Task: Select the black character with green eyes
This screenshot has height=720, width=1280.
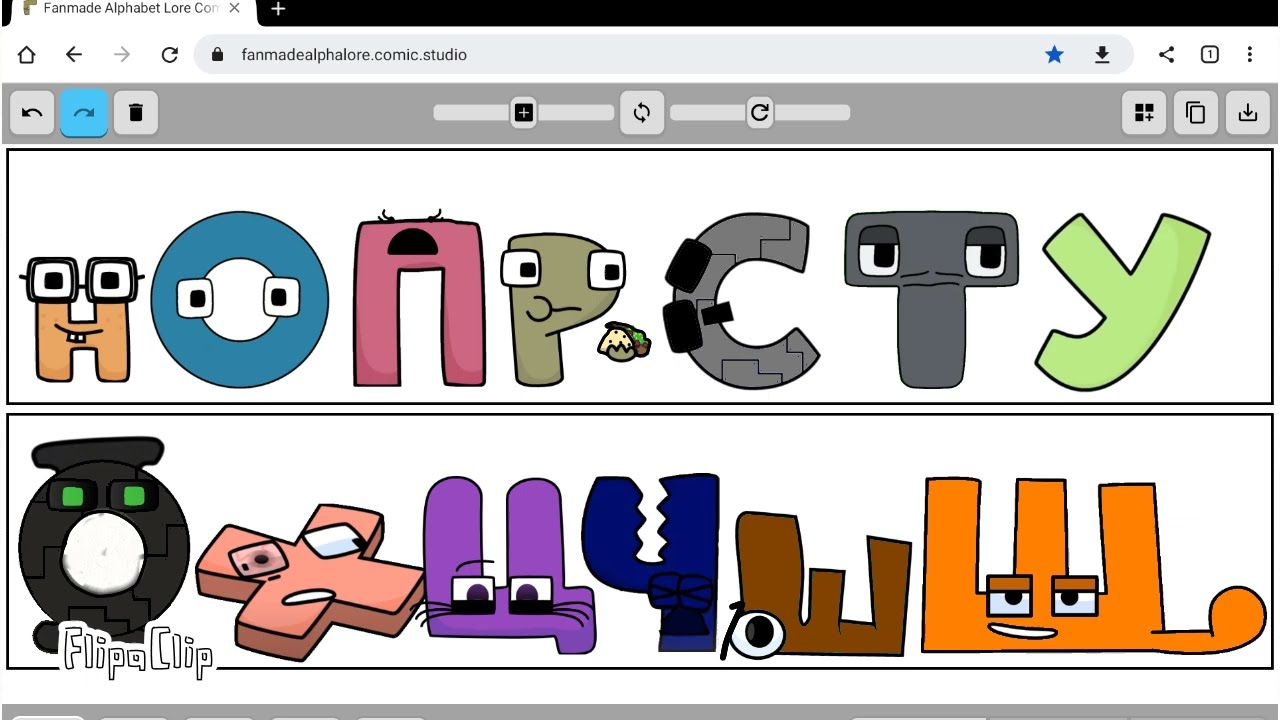Action: click(x=102, y=545)
